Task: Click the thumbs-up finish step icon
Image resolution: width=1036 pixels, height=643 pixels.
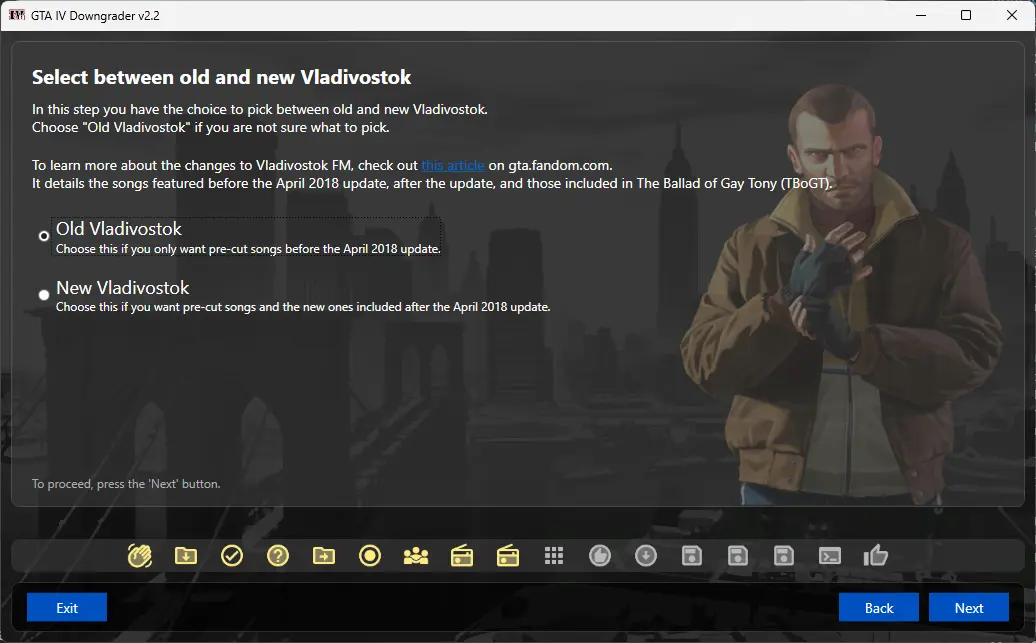Action: [875, 556]
